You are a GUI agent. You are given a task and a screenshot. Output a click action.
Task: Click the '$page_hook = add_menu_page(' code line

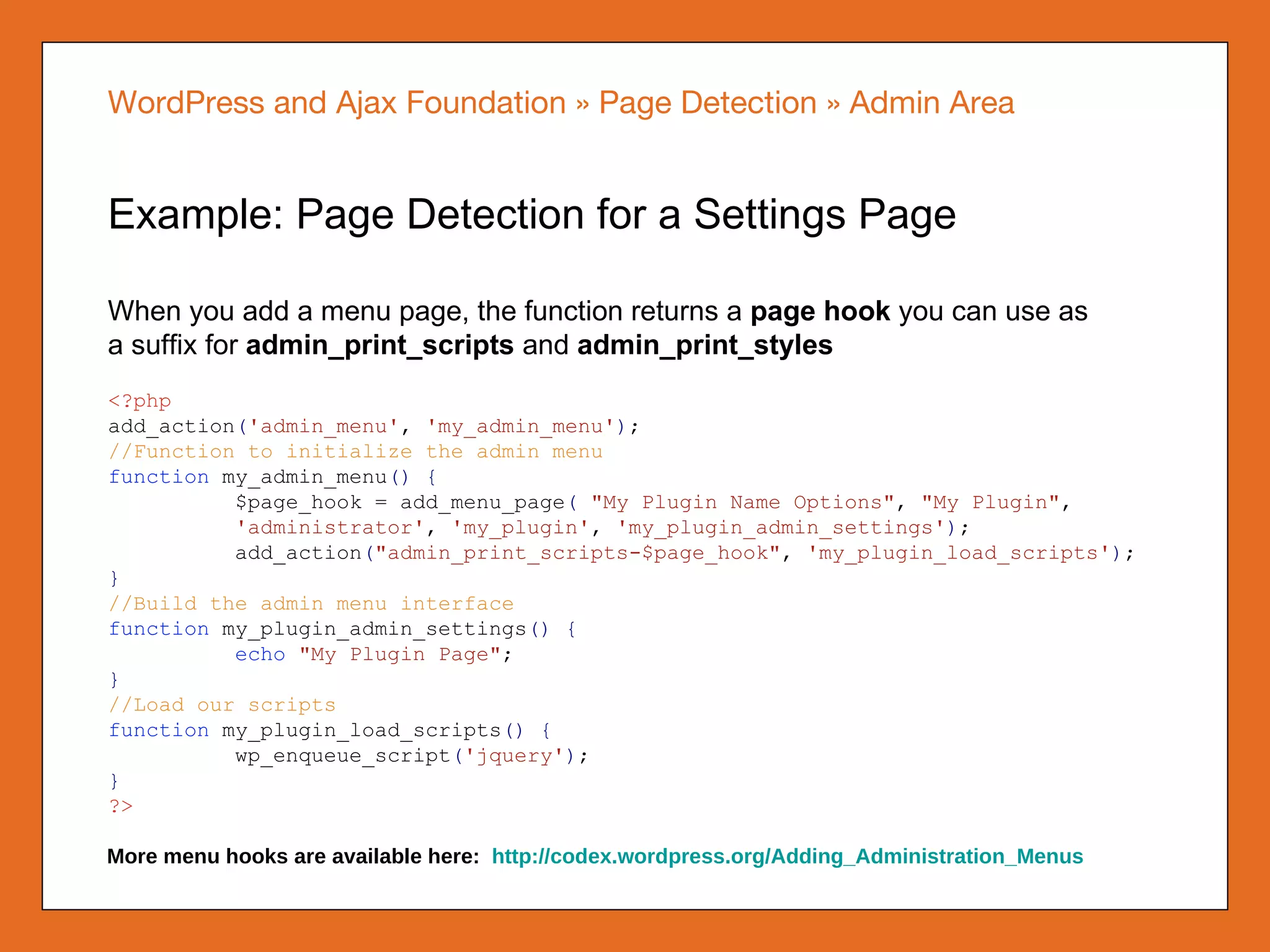(653, 503)
